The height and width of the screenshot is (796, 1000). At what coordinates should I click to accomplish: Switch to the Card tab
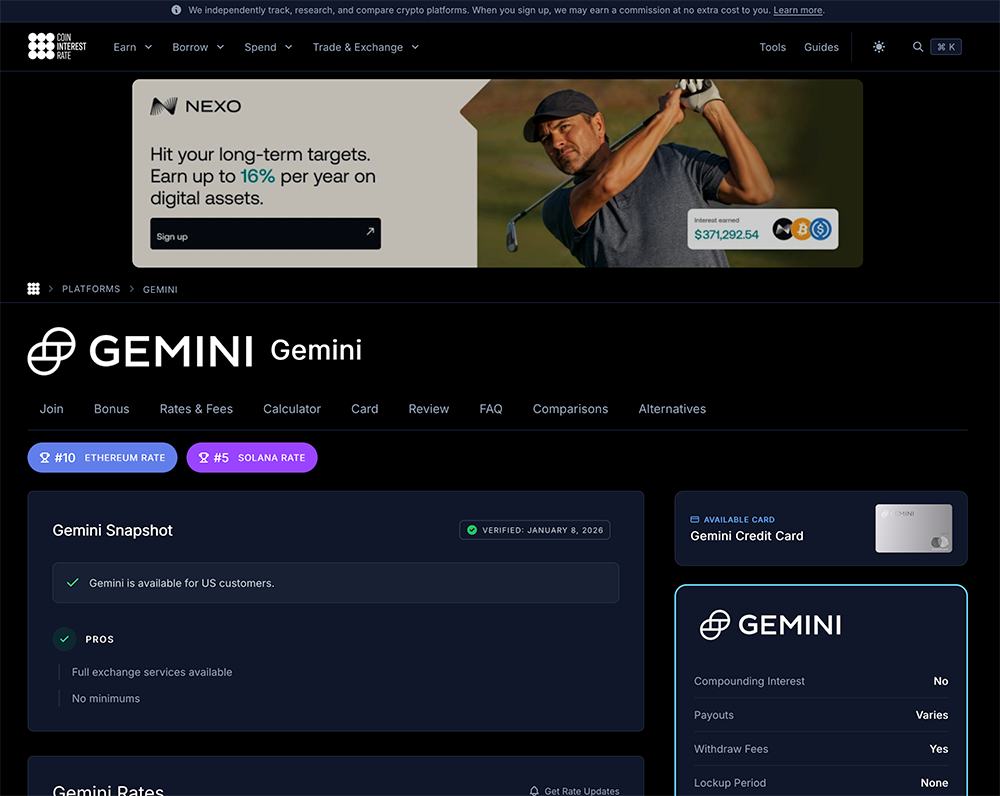(364, 409)
